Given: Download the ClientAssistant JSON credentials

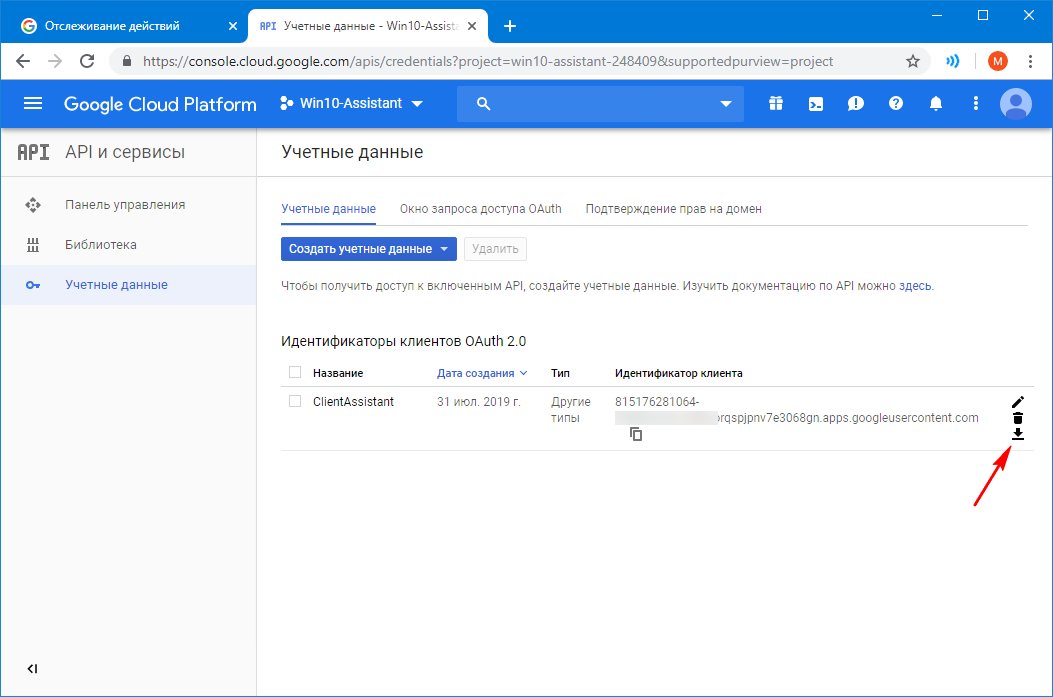Looking at the screenshot, I should (1018, 434).
